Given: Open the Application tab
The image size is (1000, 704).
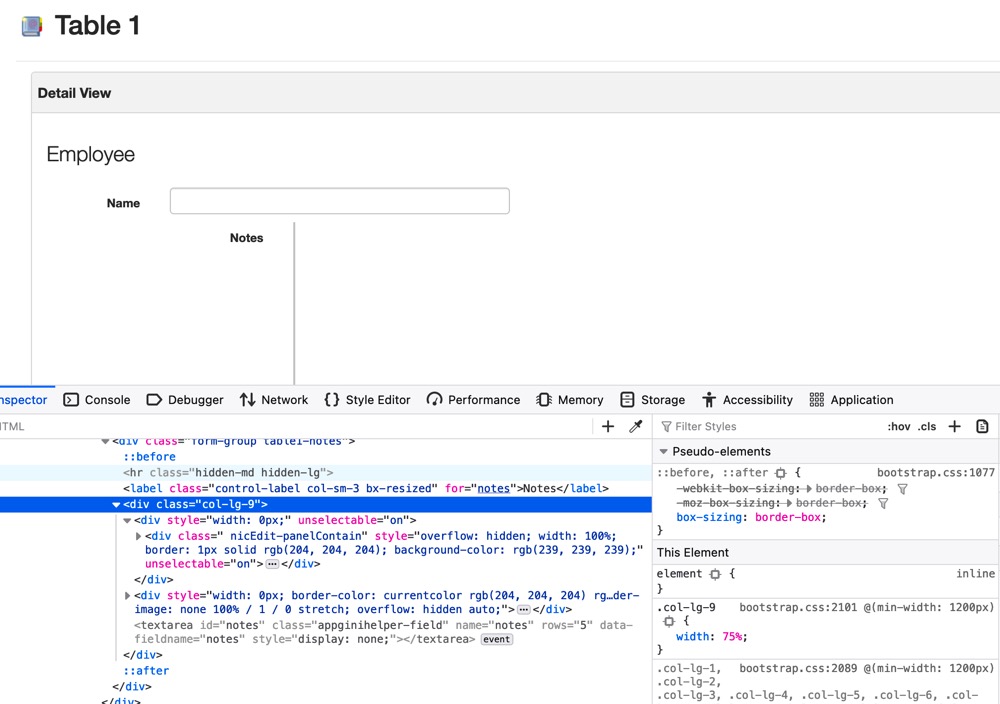Looking at the screenshot, I should pos(851,400).
